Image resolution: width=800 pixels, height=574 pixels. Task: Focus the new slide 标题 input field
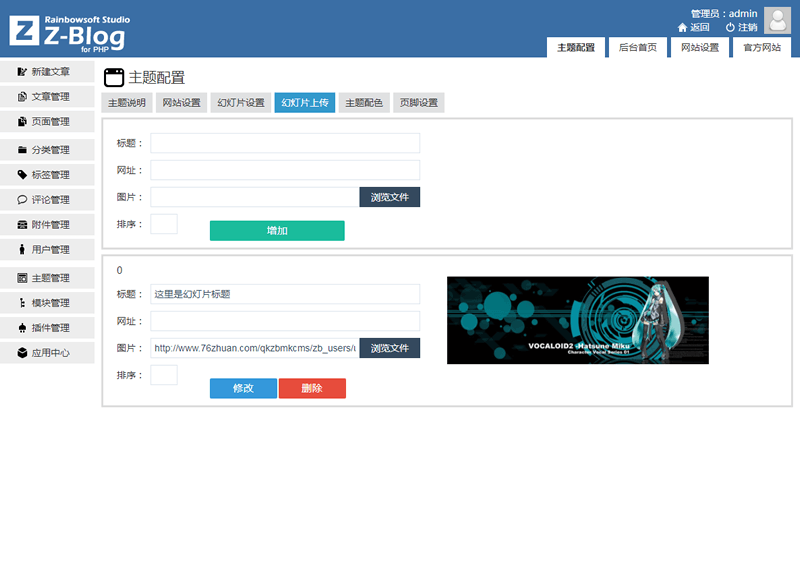tap(285, 143)
